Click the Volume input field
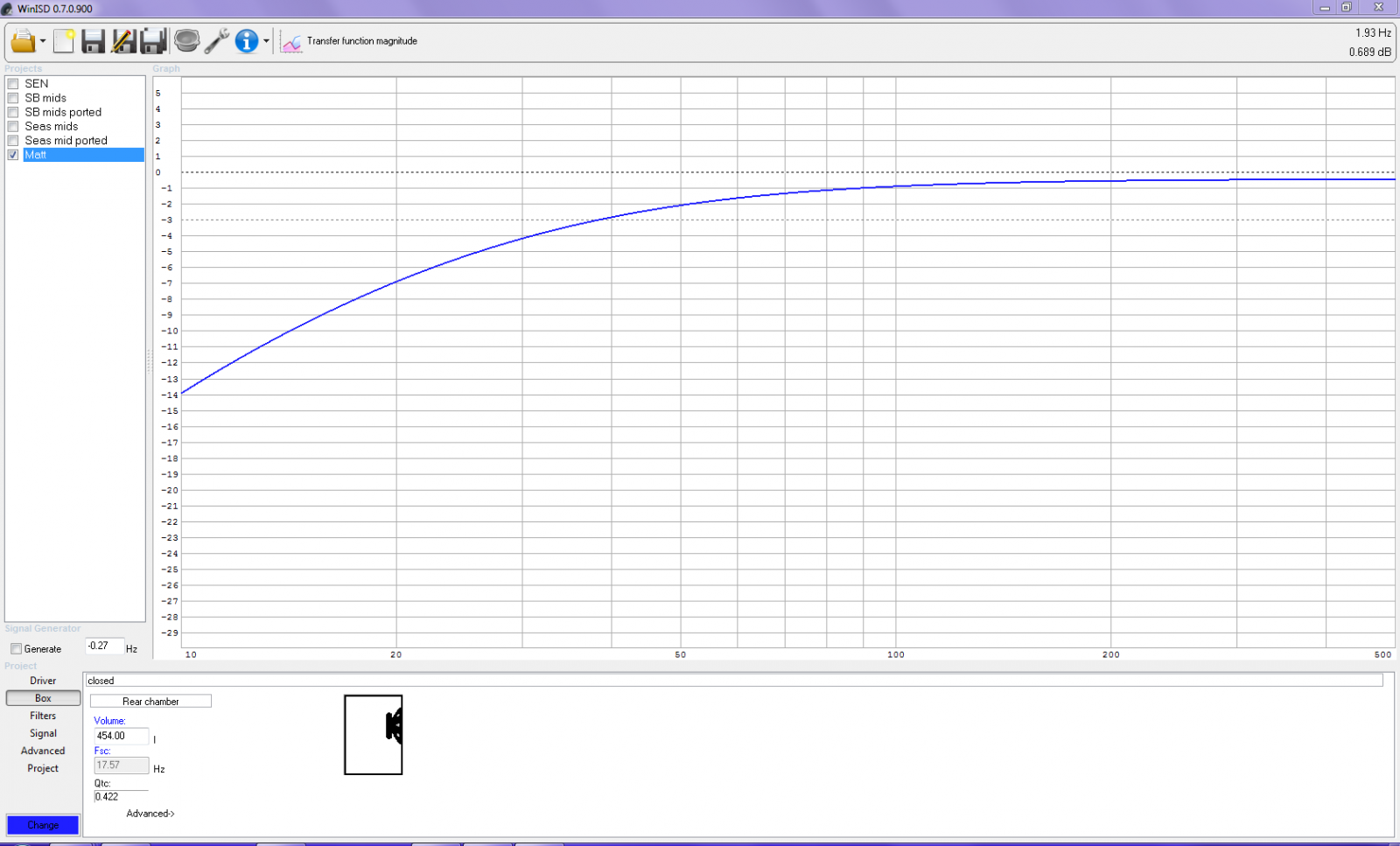 click(x=121, y=736)
